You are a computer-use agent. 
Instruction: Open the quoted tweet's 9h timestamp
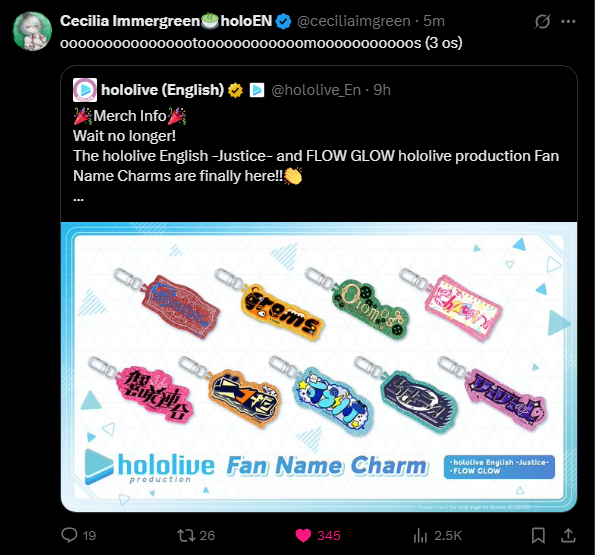382,90
